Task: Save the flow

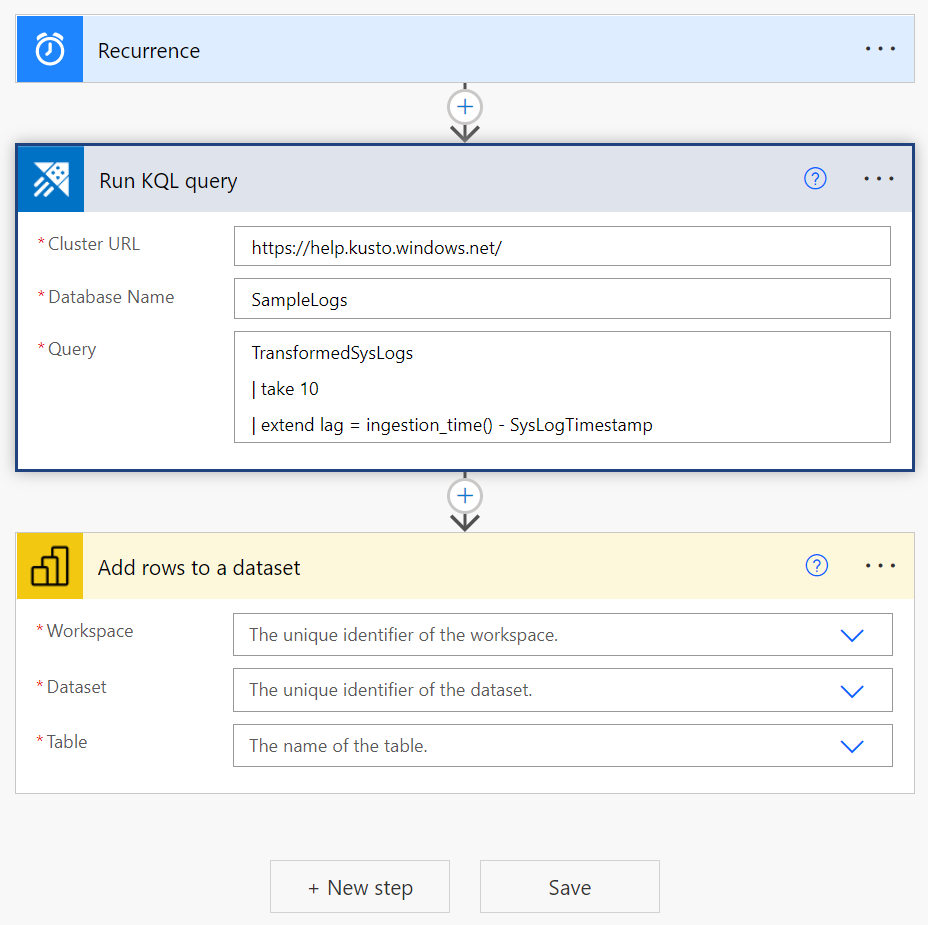Action: 569,886
